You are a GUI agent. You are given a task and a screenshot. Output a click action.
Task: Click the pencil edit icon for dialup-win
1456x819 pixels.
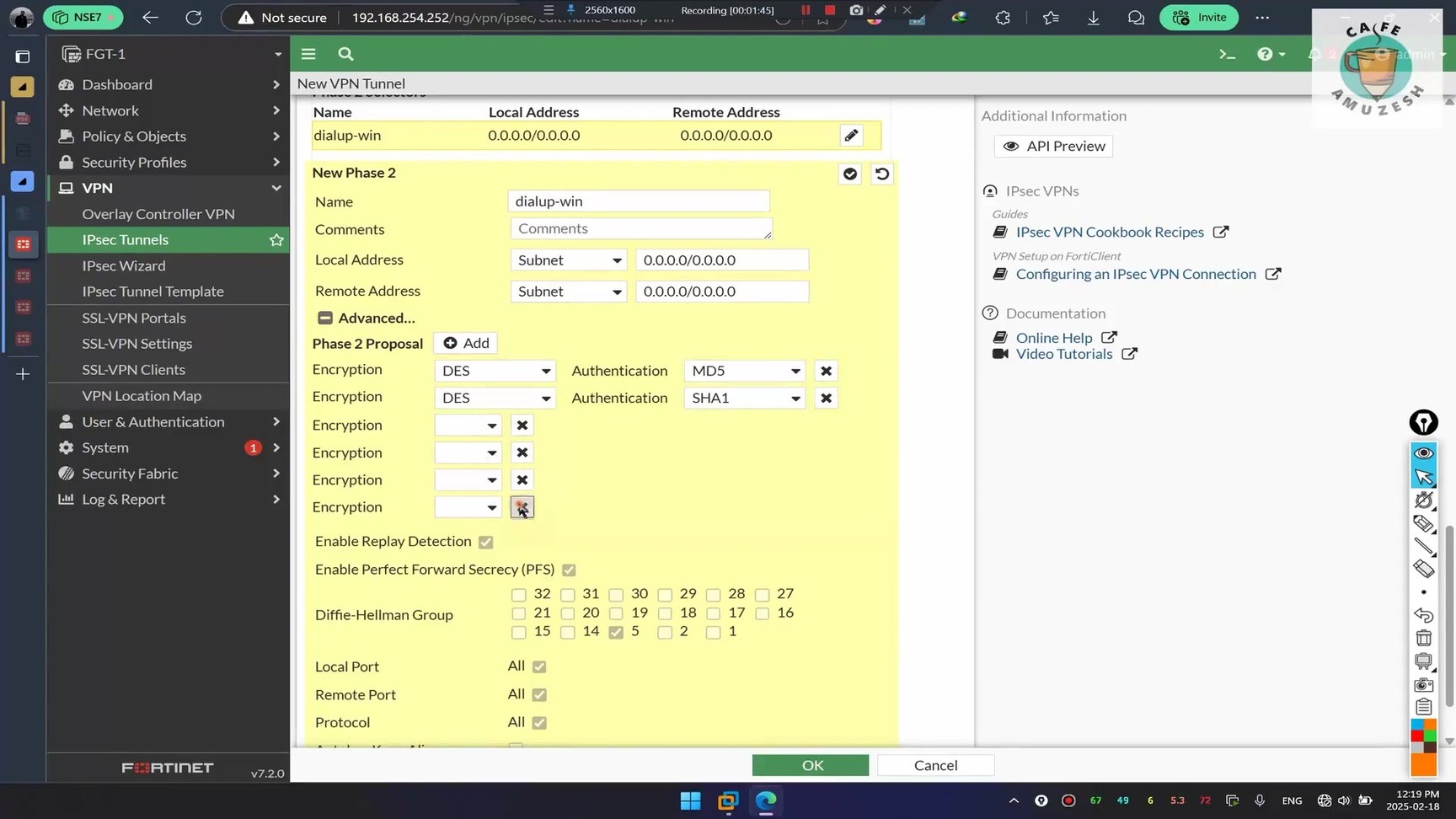point(851,136)
